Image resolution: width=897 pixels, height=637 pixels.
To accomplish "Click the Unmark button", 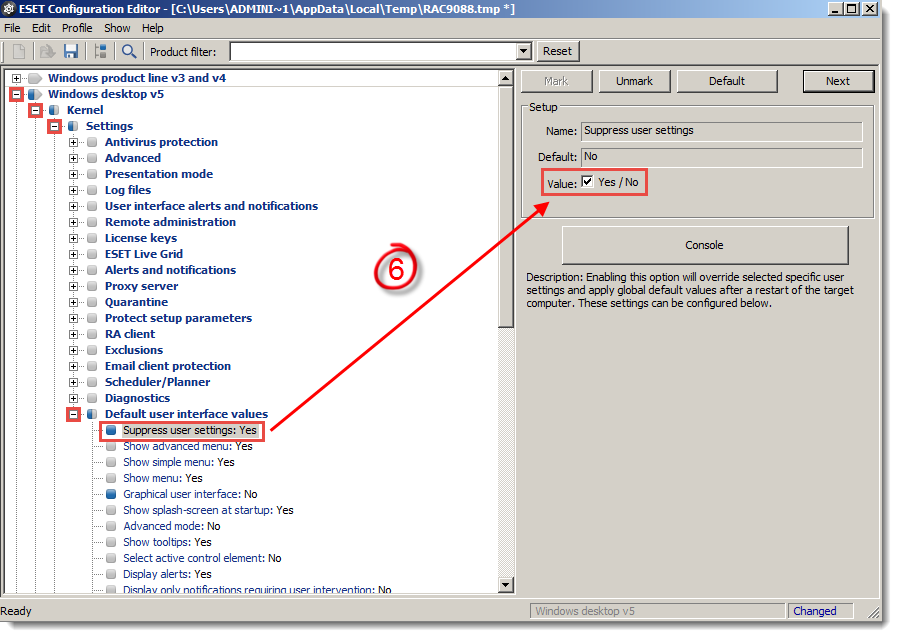I will pyautogui.click(x=634, y=81).
